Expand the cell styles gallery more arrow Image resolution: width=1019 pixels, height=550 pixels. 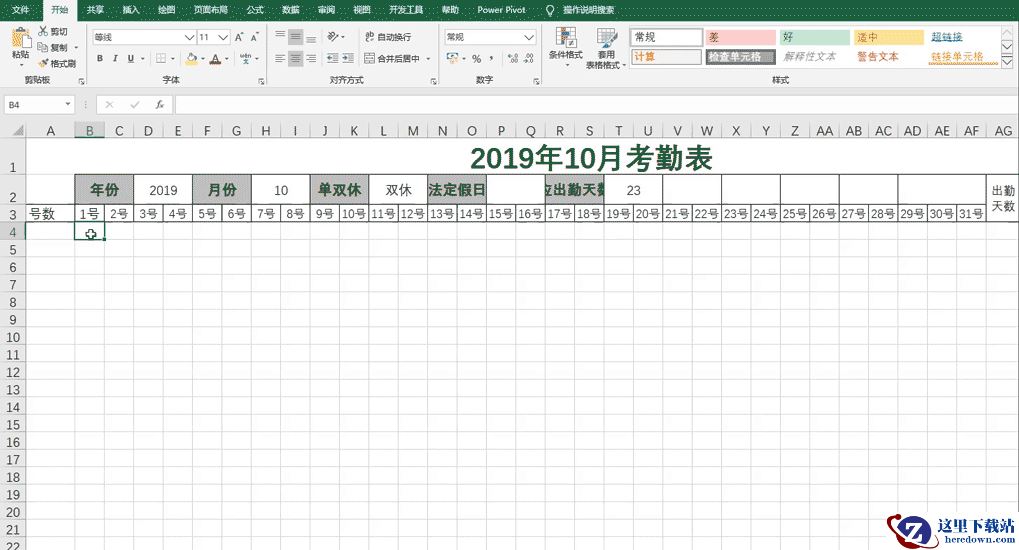[1007, 62]
